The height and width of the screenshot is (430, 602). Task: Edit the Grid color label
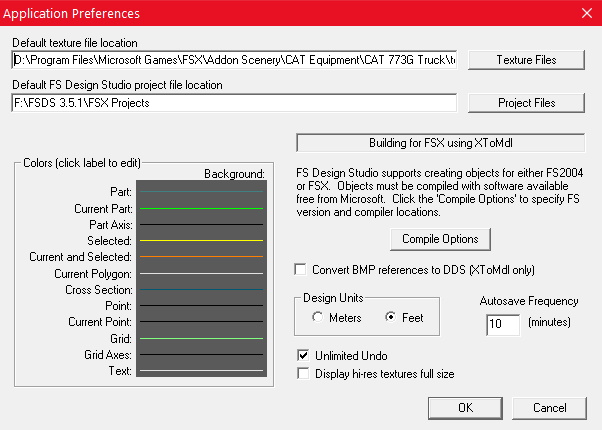119,339
